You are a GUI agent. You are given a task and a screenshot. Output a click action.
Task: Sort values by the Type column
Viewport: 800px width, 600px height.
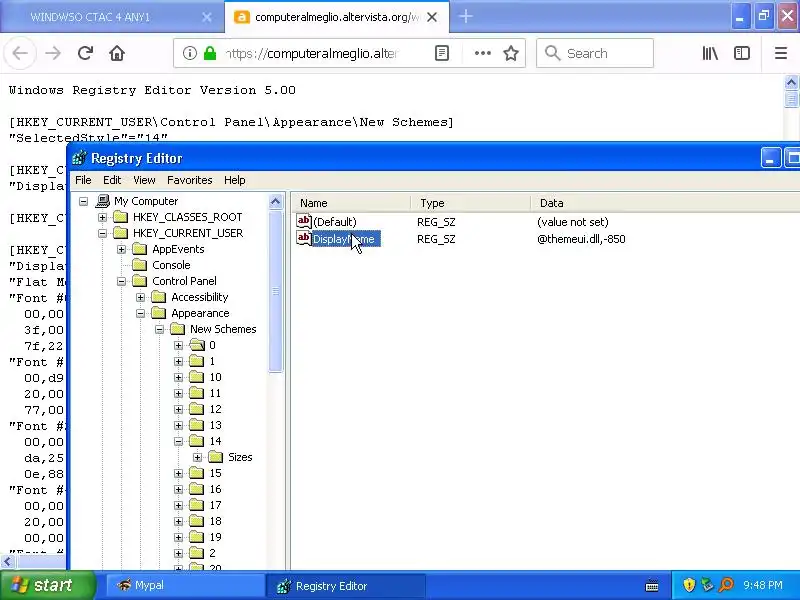[x=471, y=203]
